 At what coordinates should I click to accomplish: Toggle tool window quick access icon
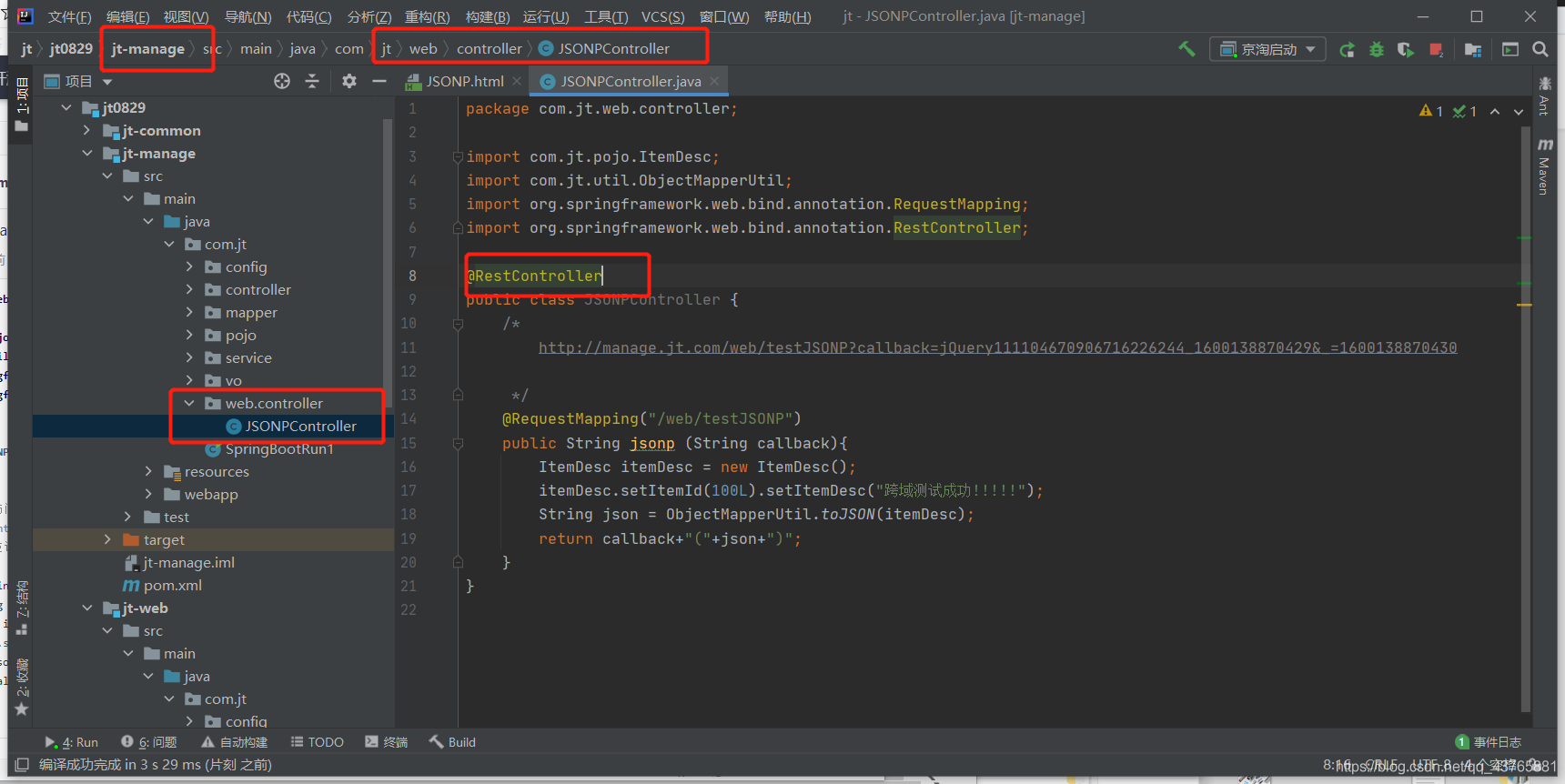(x=23, y=764)
